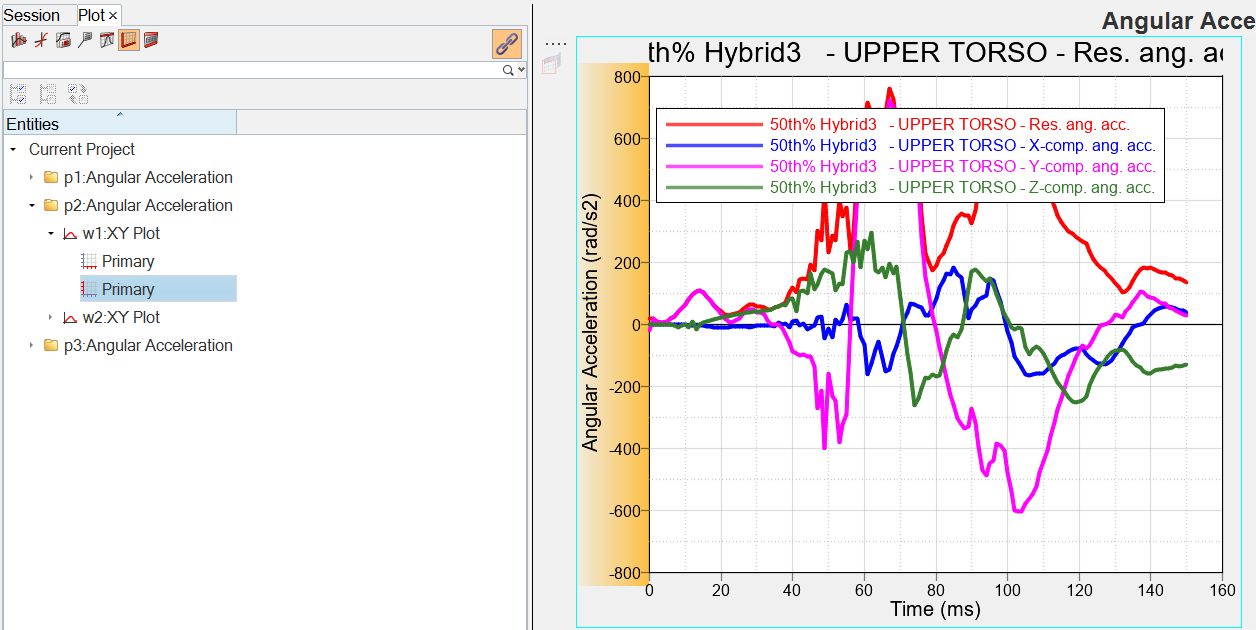This screenshot has height=630, width=1256.
Task: Click the datum lines filter icon
Action: click(106, 41)
